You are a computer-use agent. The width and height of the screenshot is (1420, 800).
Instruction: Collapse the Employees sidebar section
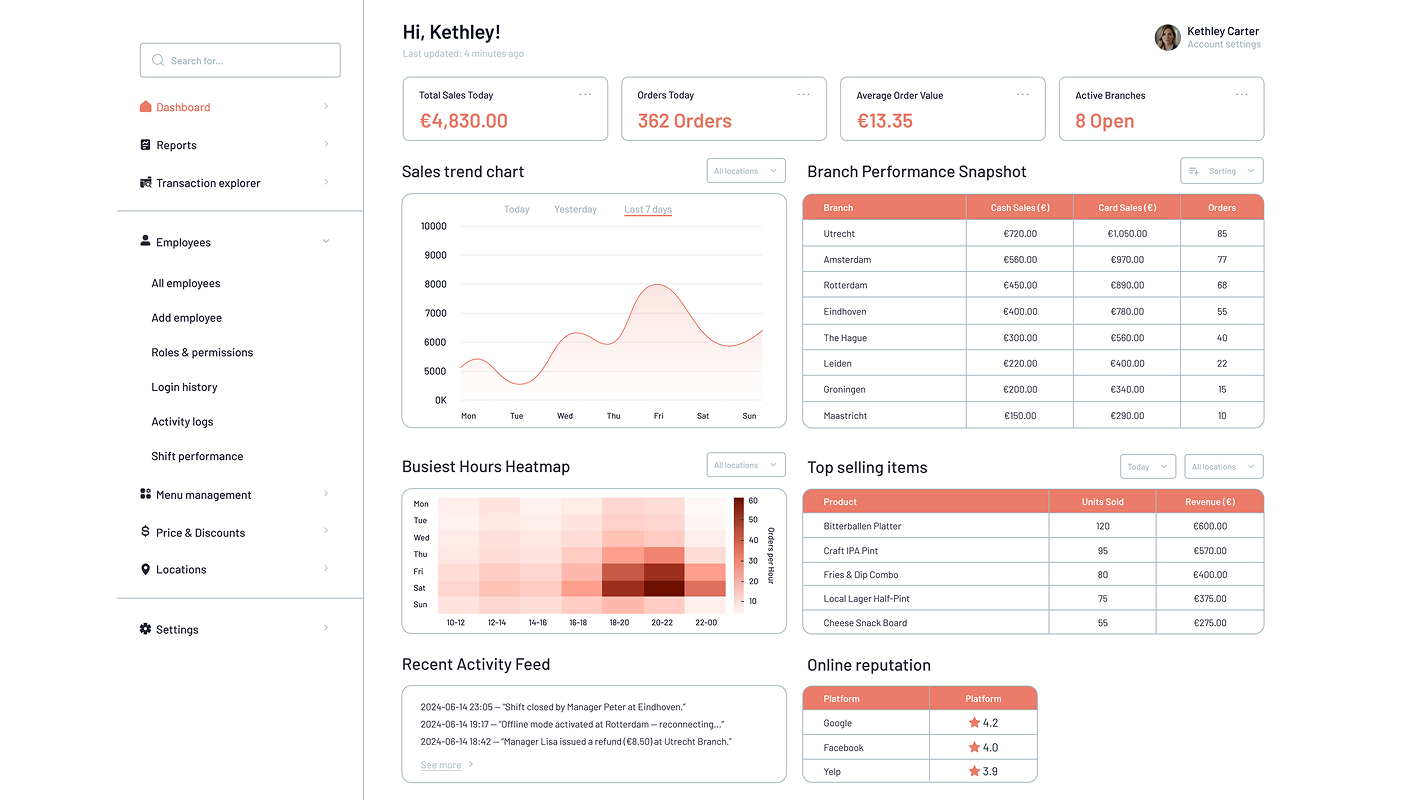coord(326,242)
